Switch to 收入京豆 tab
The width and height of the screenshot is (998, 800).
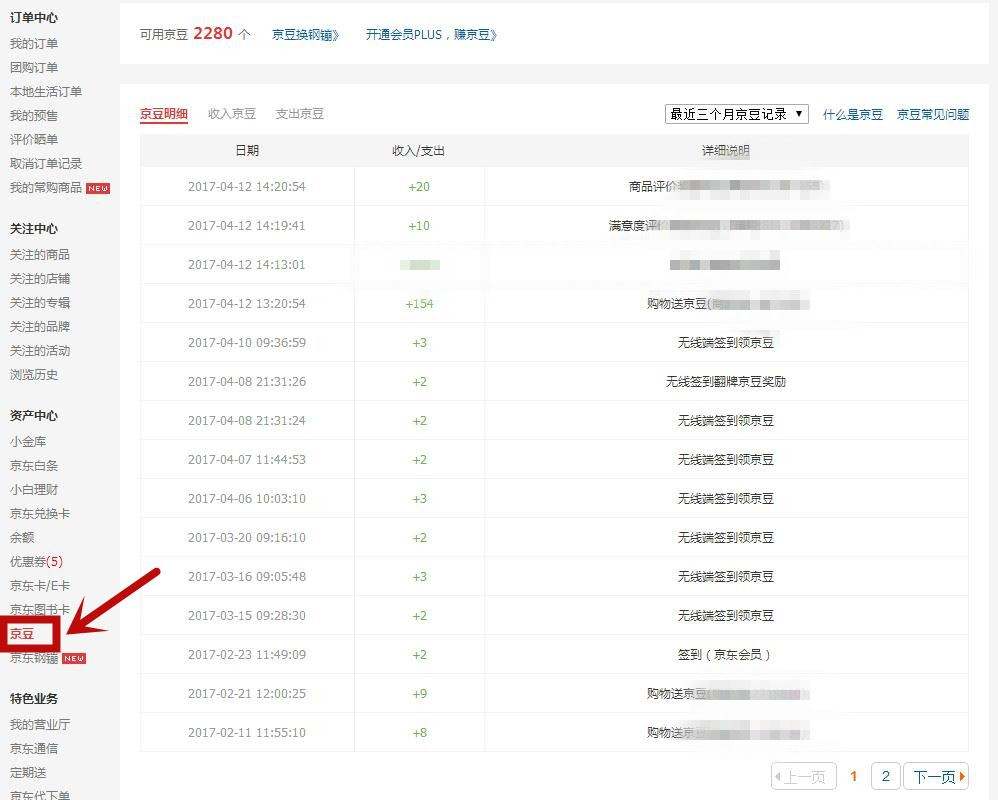coord(232,114)
